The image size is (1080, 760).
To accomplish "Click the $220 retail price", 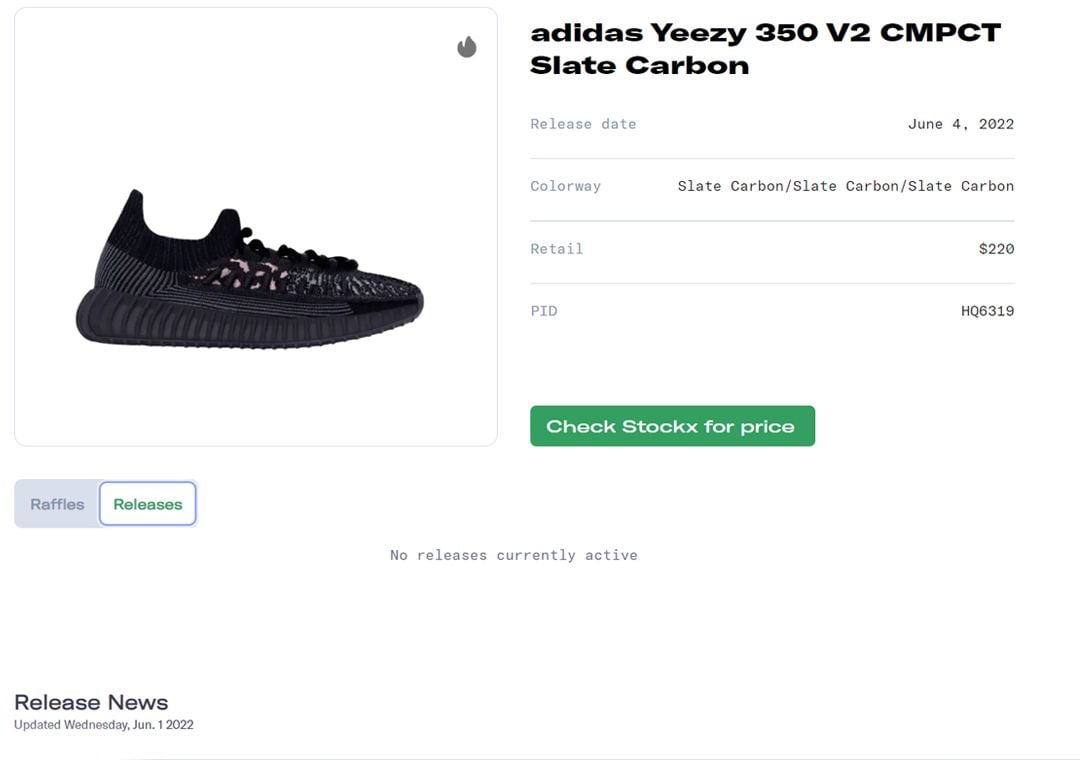I will pos(996,249).
